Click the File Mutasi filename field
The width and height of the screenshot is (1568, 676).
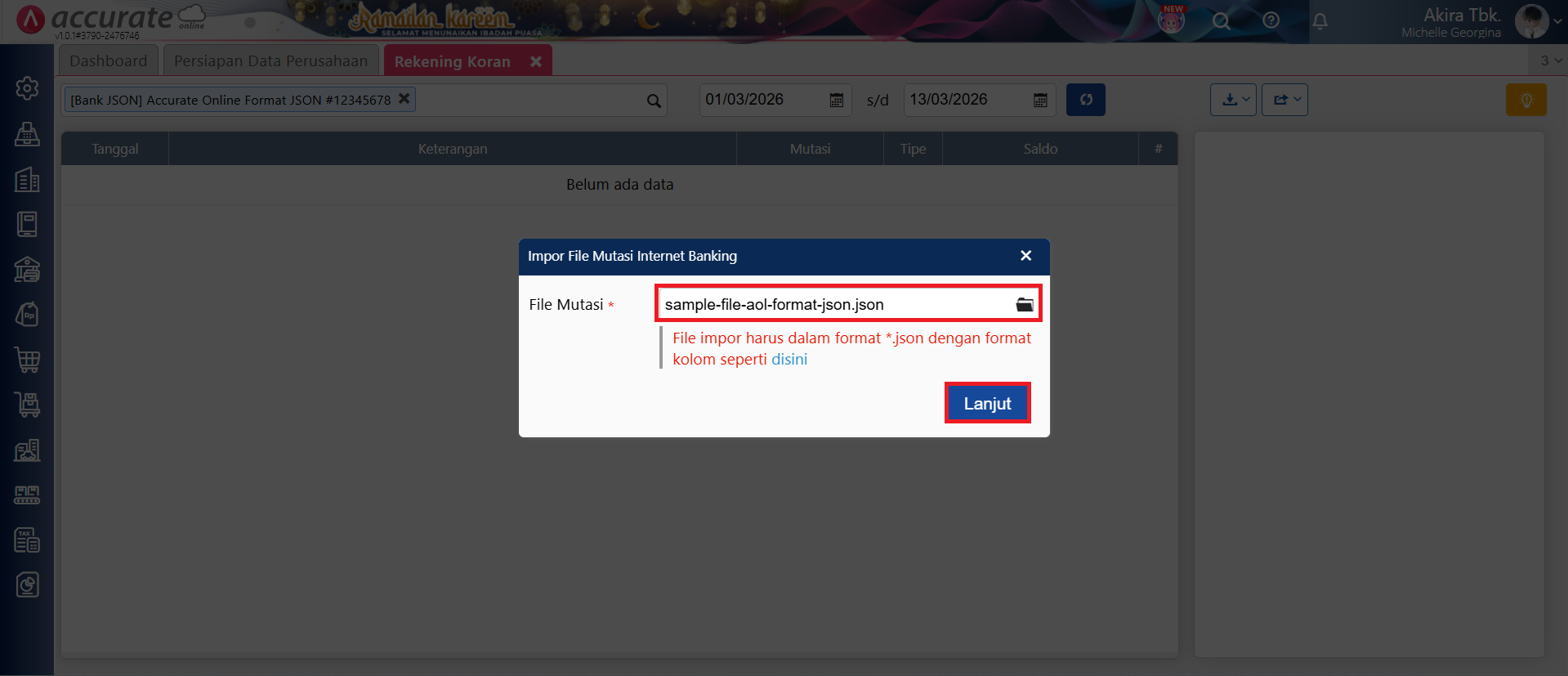pyautogui.click(x=833, y=305)
